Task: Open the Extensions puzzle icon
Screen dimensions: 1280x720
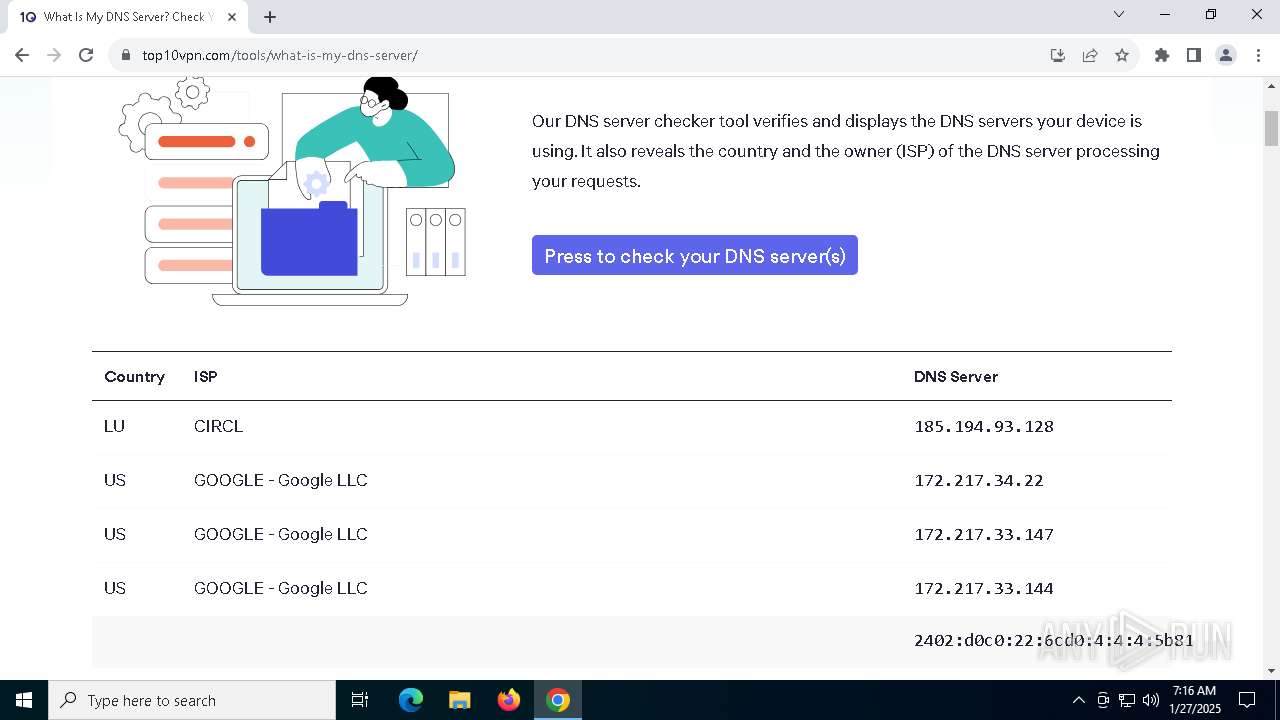Action: click(x=1162, y=55)
